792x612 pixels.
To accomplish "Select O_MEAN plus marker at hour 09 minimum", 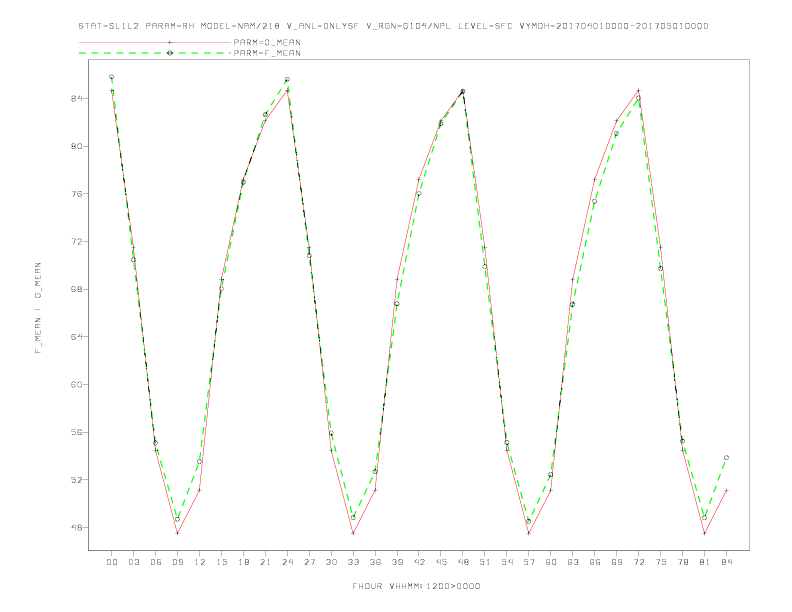I will 177,533.
